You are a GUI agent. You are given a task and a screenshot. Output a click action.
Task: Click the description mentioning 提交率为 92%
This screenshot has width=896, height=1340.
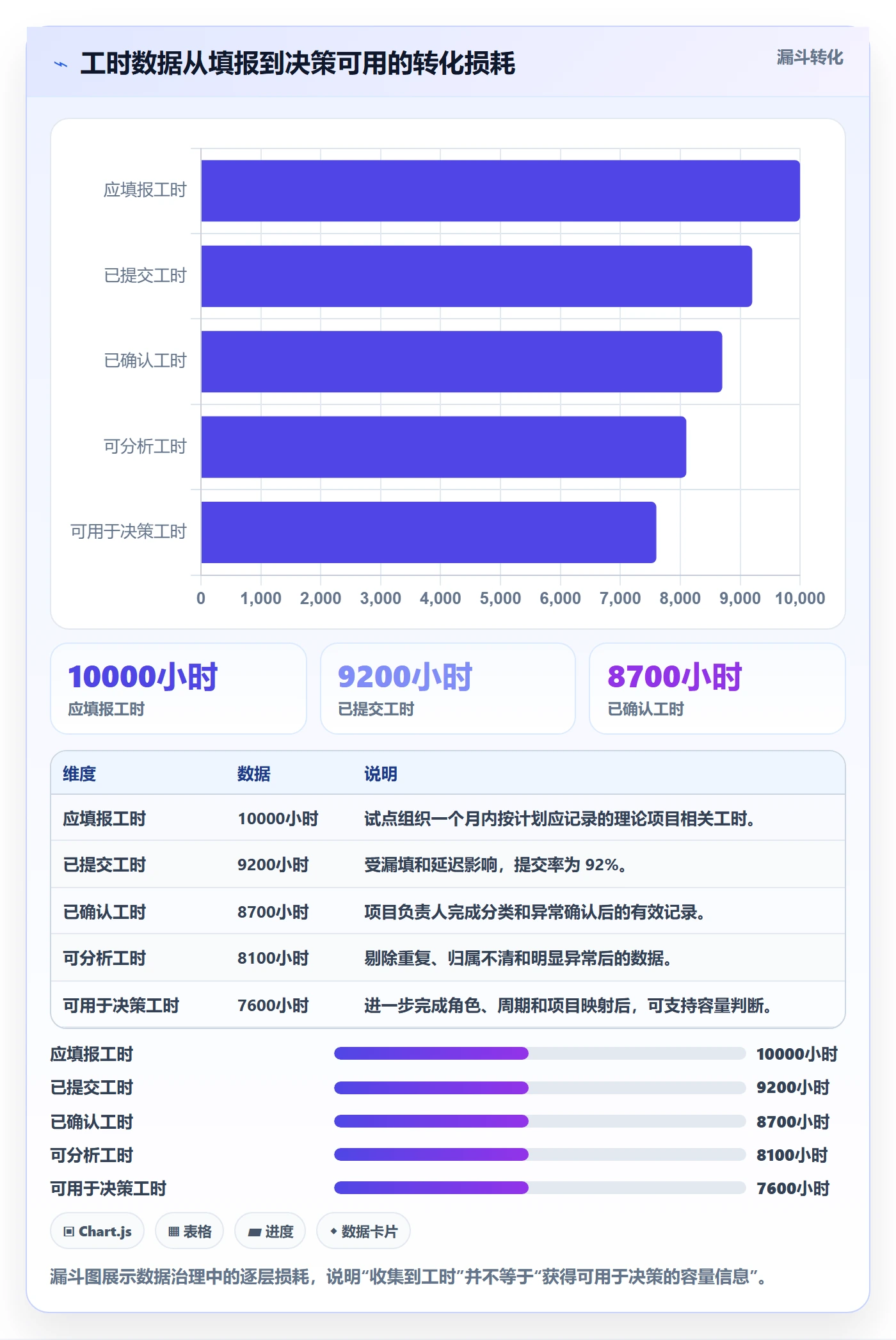pos(496,865)
